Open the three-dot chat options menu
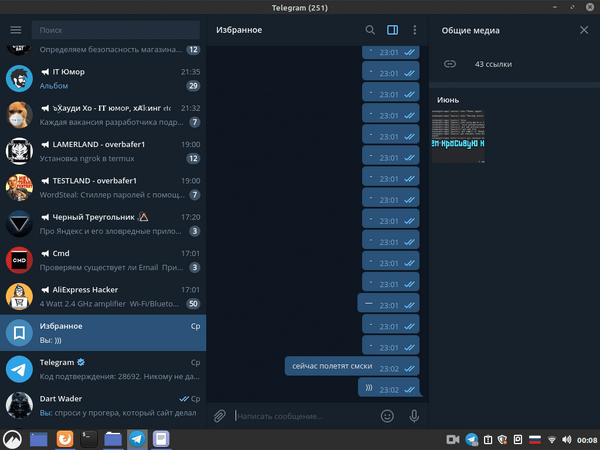 pos(414,30)
